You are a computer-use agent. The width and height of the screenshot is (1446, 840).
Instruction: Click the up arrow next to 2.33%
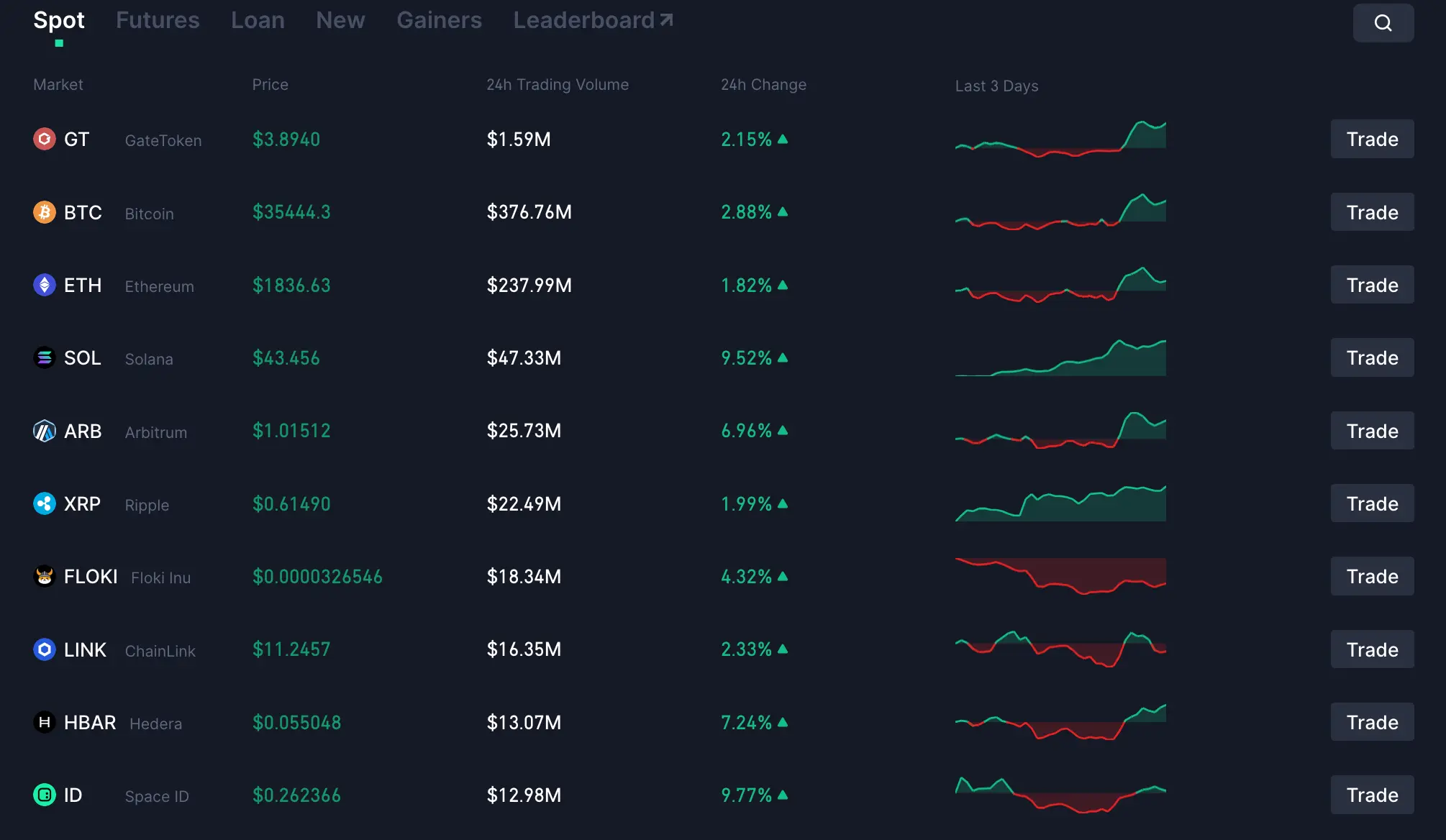[783, 649]
